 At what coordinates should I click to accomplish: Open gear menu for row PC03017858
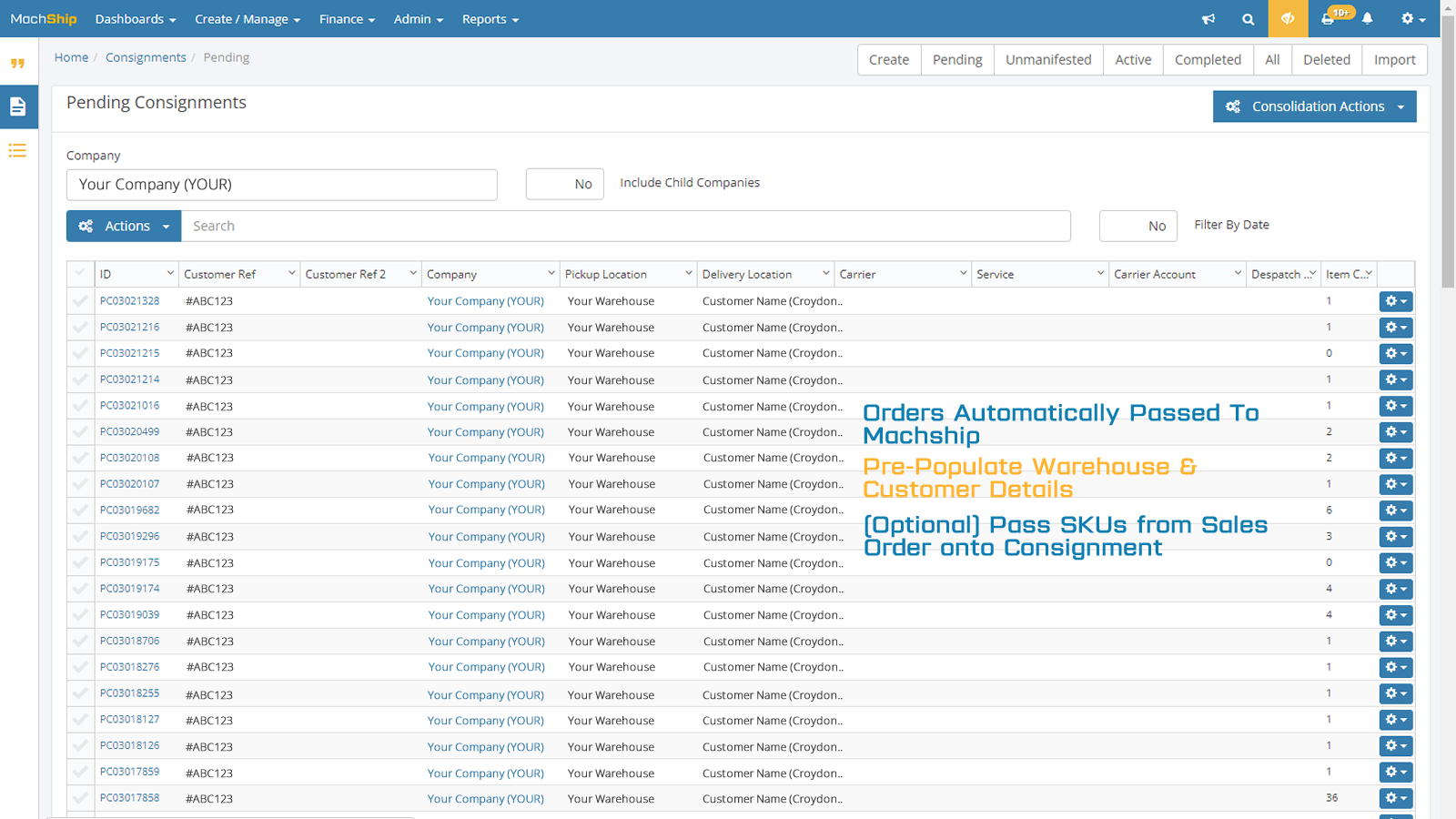[1396, 798]
